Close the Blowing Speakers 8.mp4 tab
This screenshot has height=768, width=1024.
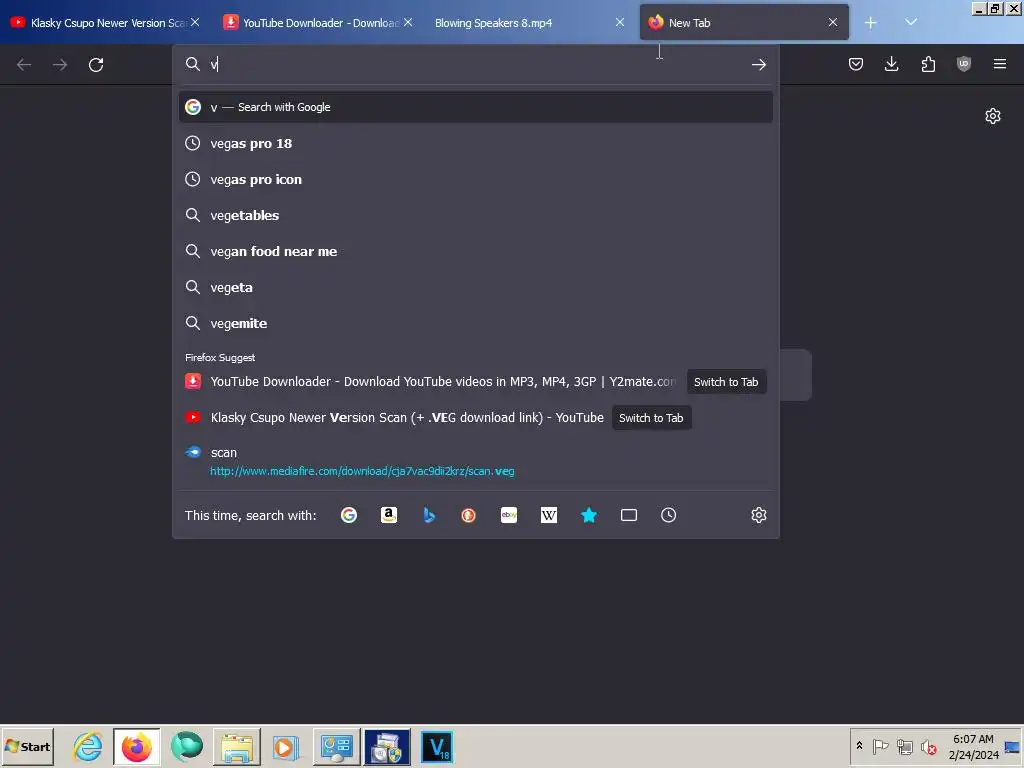(620, 22)
